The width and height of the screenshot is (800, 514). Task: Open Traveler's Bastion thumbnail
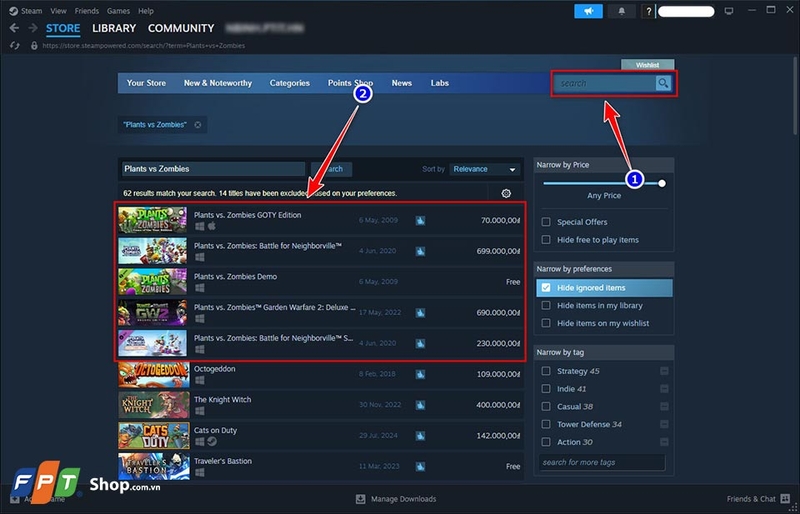coord(154,466)
